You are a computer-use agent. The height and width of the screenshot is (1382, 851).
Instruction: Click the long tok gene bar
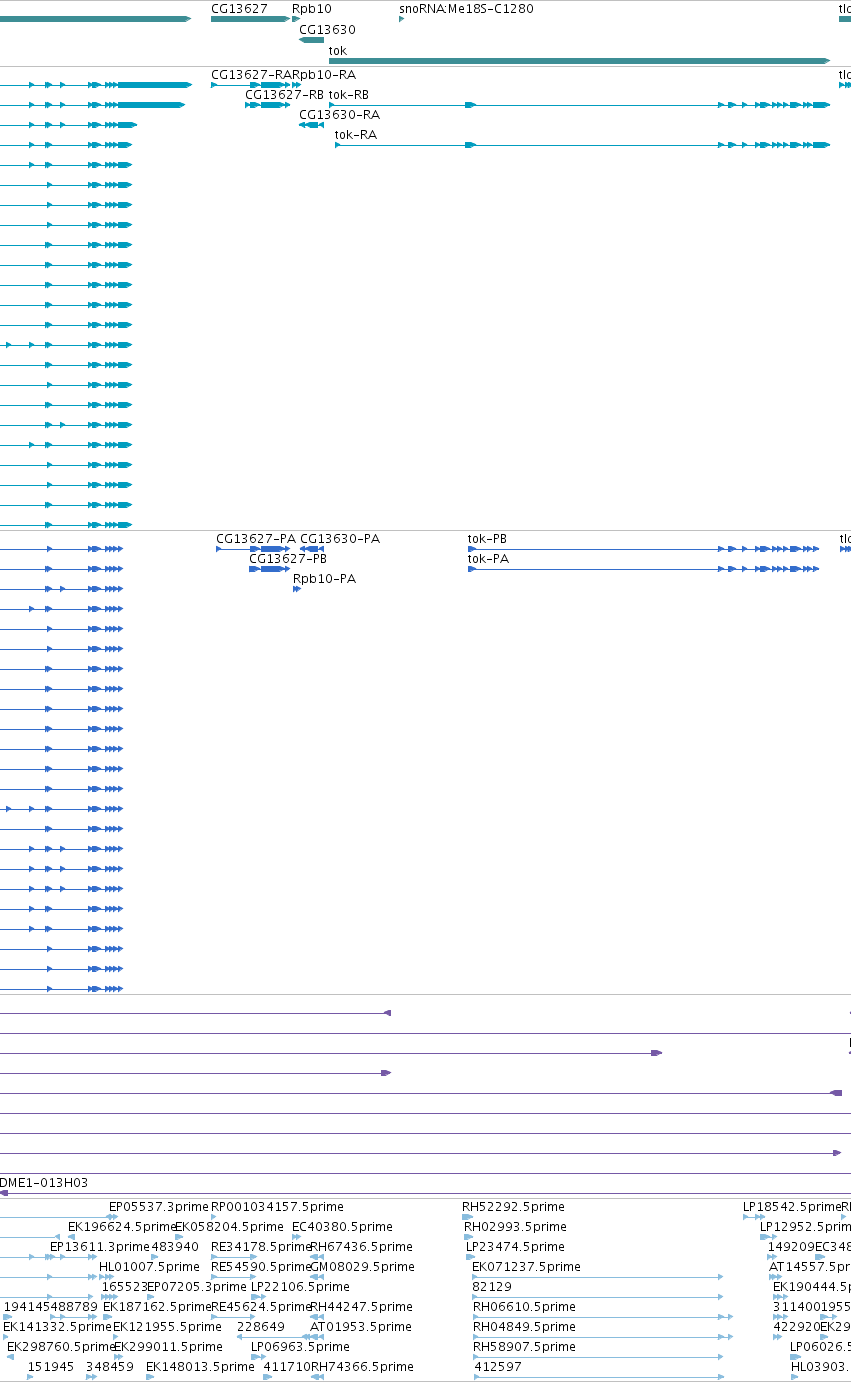pos(580,61)
